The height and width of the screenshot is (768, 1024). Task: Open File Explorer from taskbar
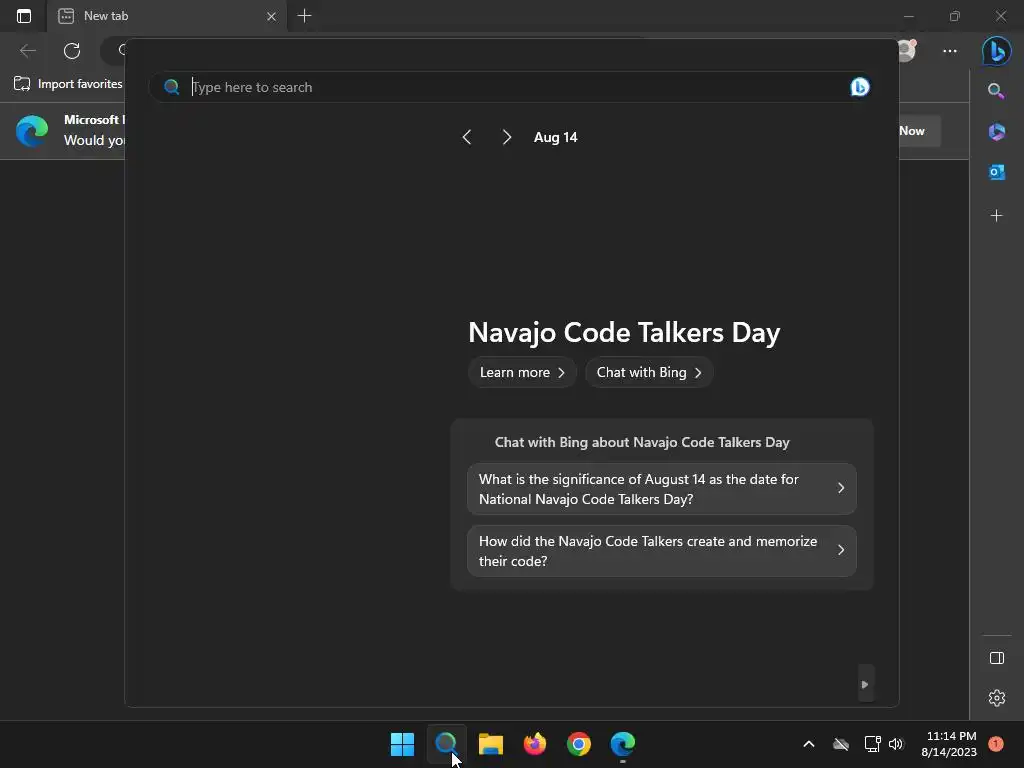[x=490, y=744]
